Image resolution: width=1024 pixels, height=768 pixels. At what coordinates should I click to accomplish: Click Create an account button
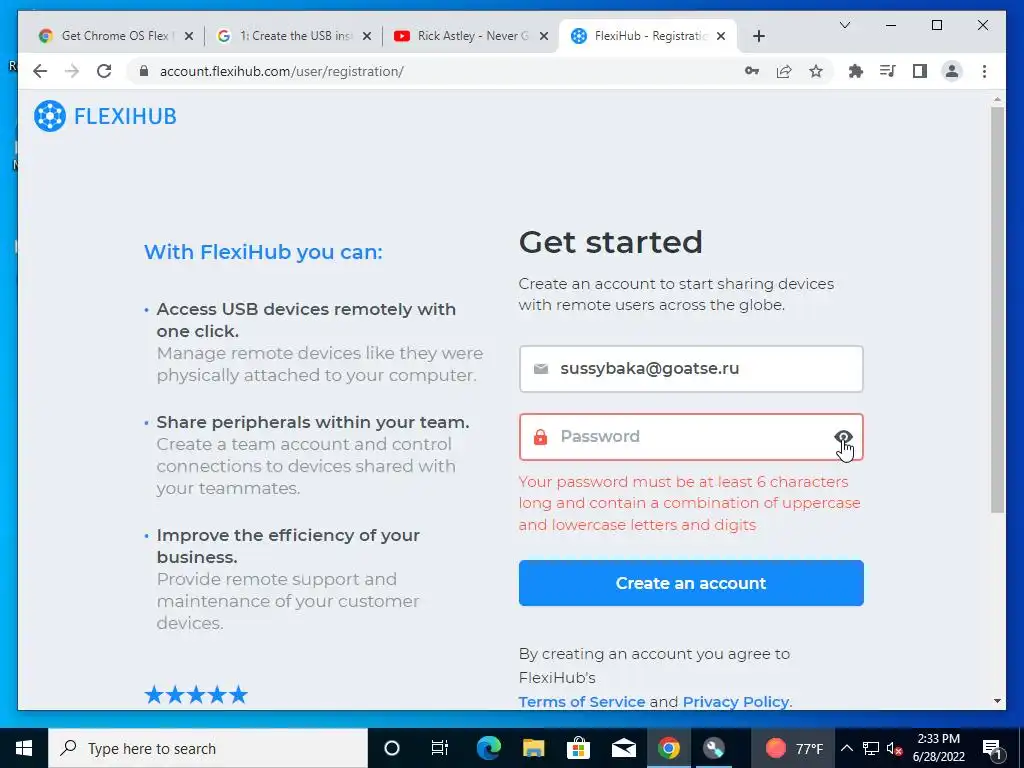pyautogui.click(x=691, y=583)
